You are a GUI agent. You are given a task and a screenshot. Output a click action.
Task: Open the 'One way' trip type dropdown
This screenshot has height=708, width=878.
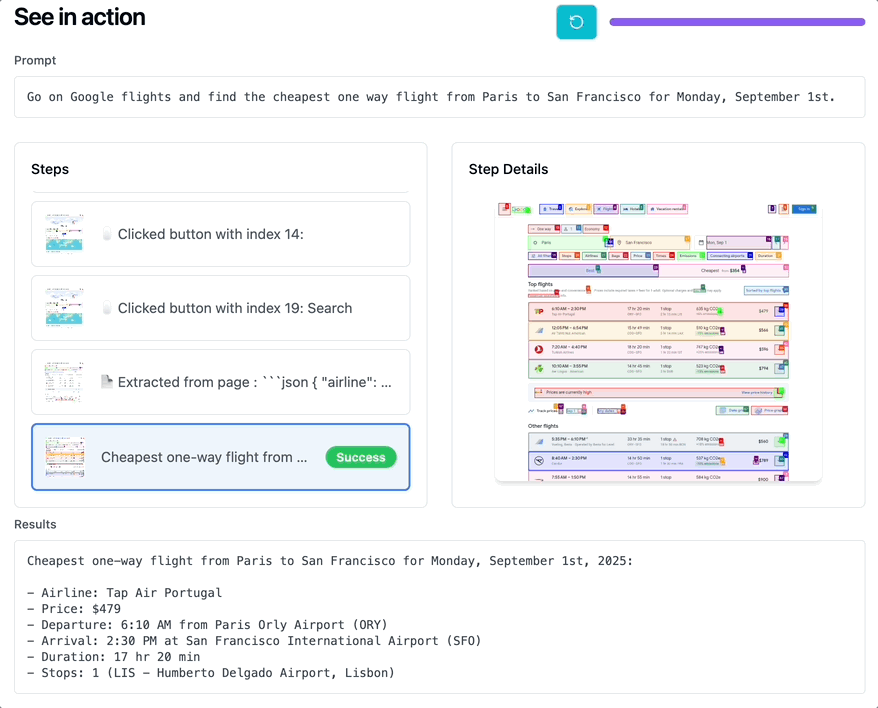544,229
